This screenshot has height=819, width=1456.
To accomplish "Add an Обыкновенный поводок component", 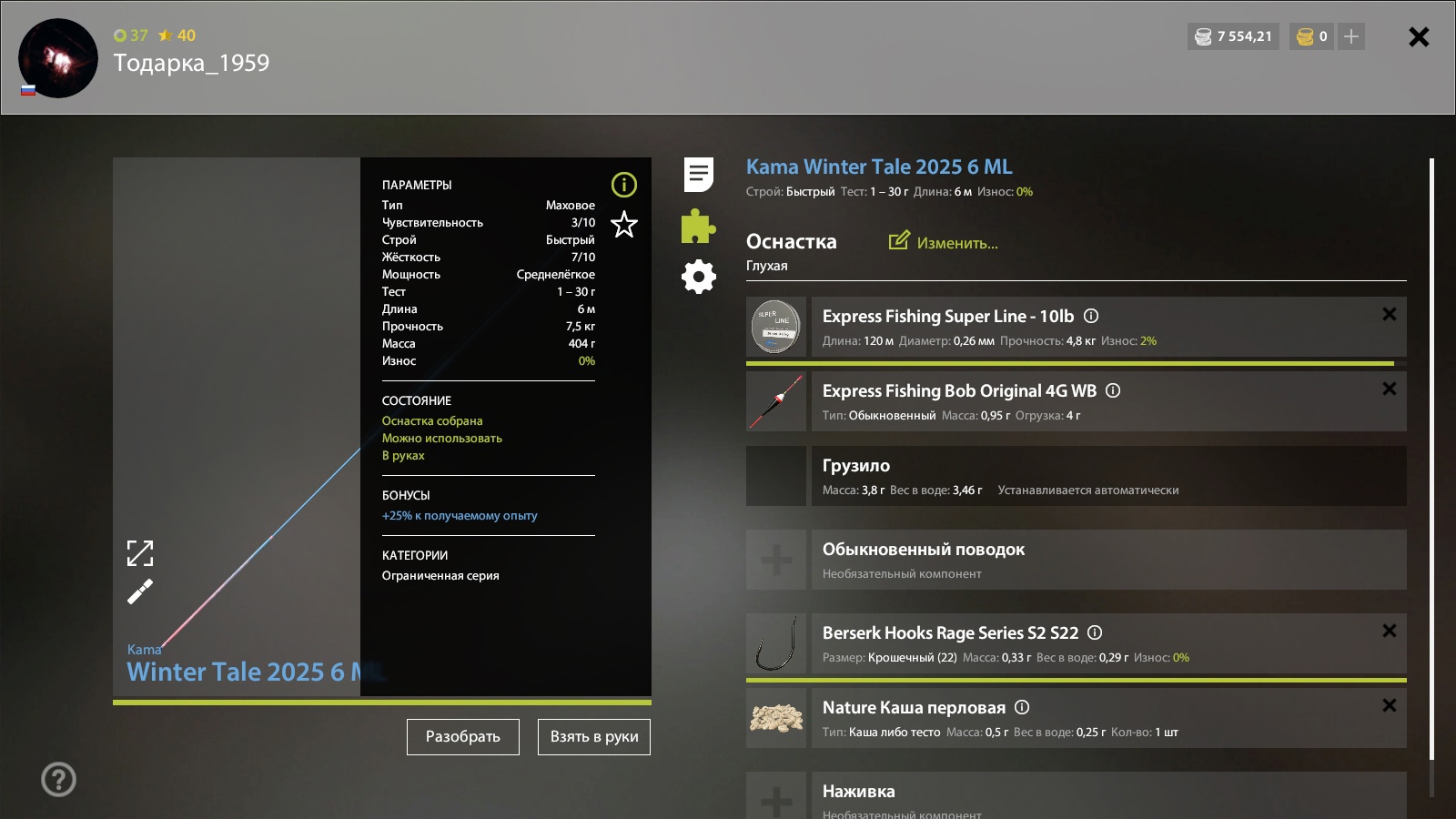I will [776, 560].
